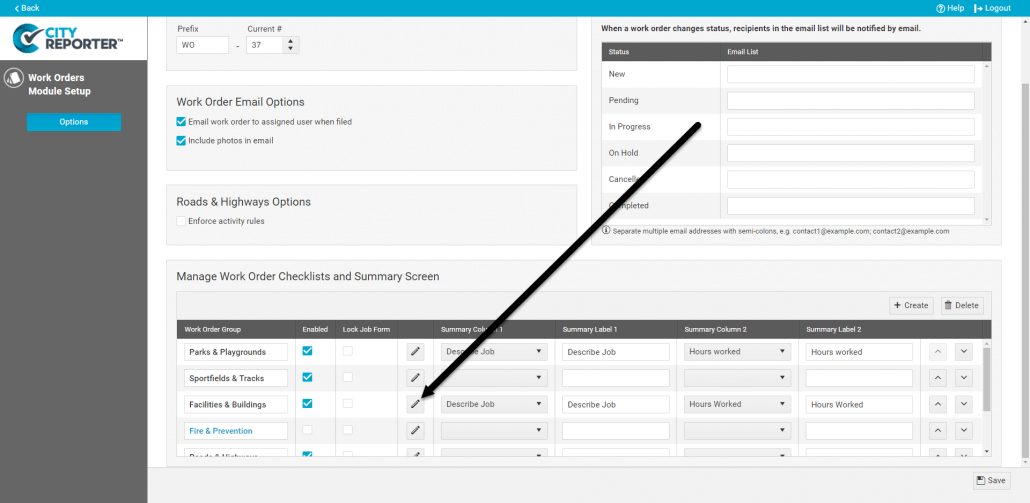Open Summary Column 1 dropdown for Parks & Playgrounds
The width and height of the screenshot is (1030, 503).
pos(494,352)
